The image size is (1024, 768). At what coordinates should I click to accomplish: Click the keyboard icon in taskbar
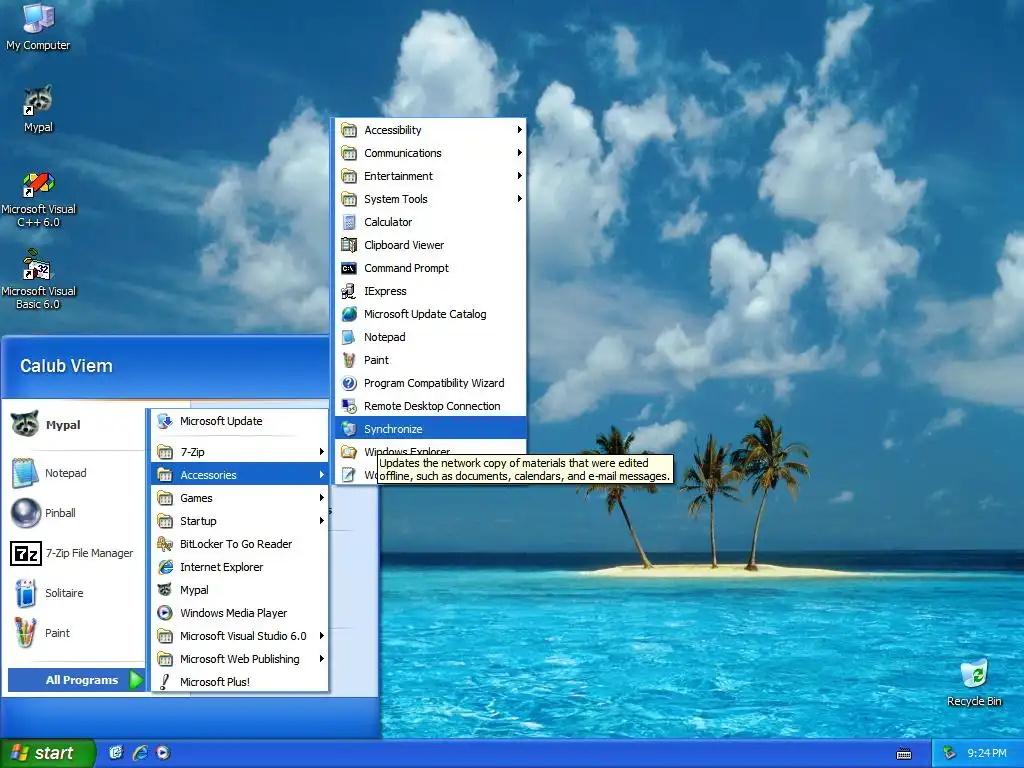click(904, 754)
